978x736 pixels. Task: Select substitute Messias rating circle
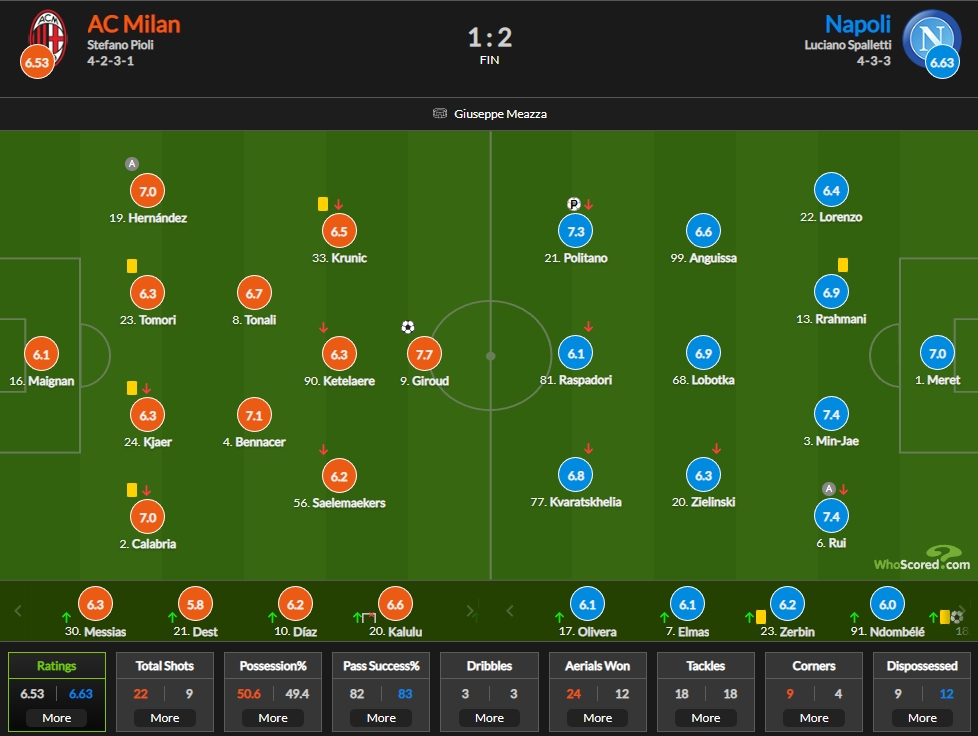coord(95,604)
